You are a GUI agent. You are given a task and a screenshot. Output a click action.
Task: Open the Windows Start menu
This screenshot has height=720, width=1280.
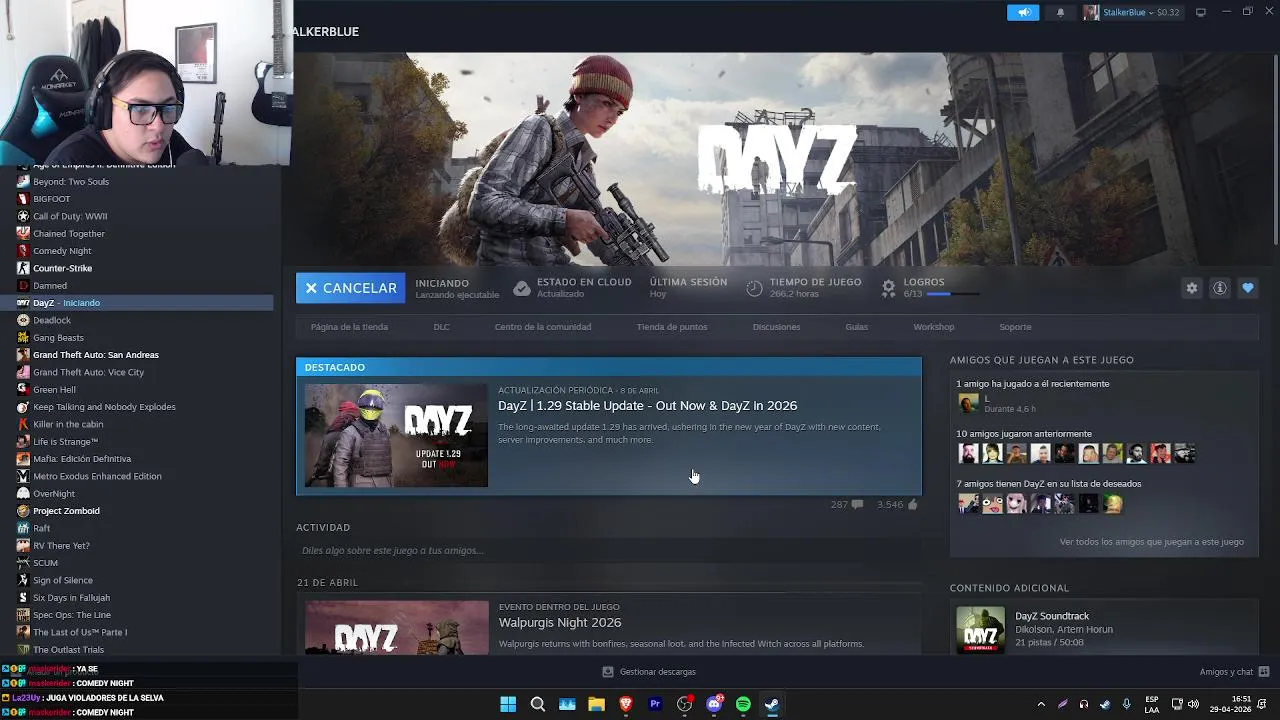[508, 704]
